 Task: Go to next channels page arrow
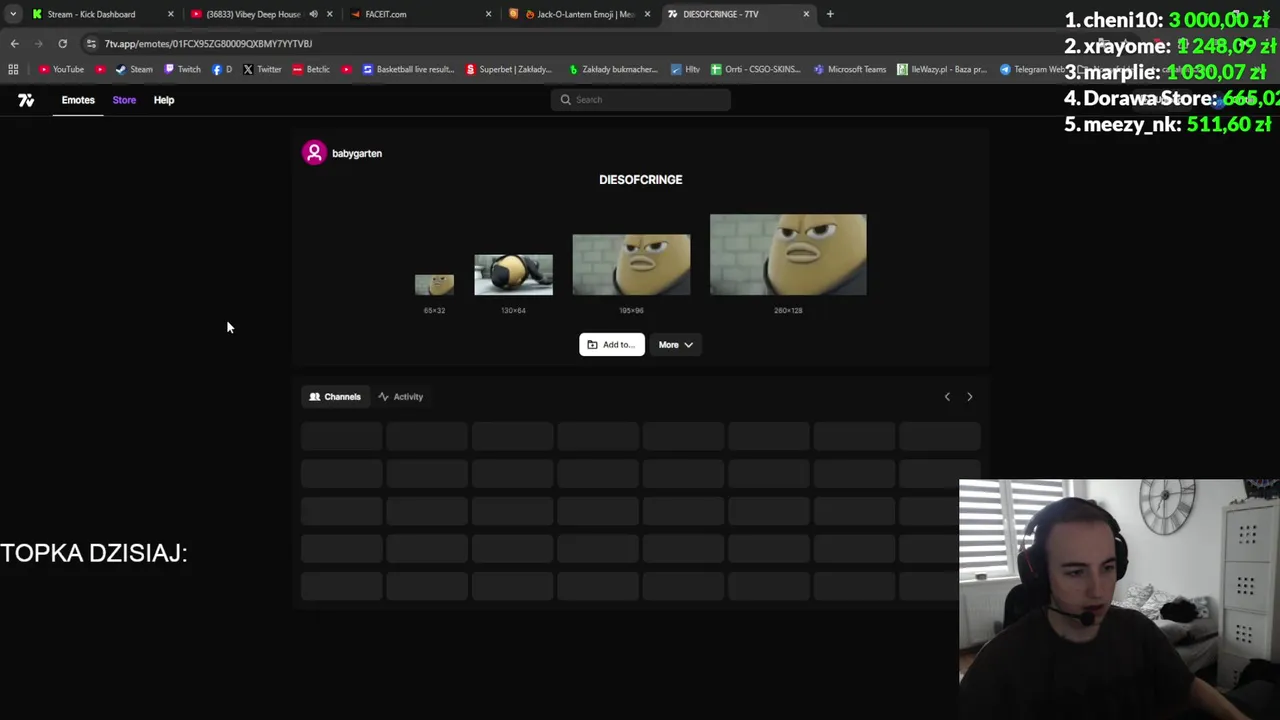969,396
